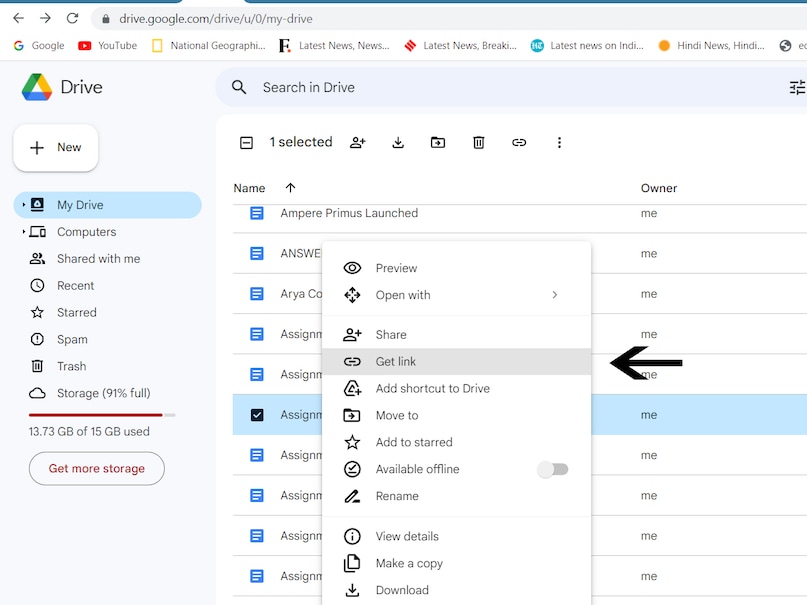The image size is (807, 605).
Task: Click the Get more storage button
Action: (97, 468)
